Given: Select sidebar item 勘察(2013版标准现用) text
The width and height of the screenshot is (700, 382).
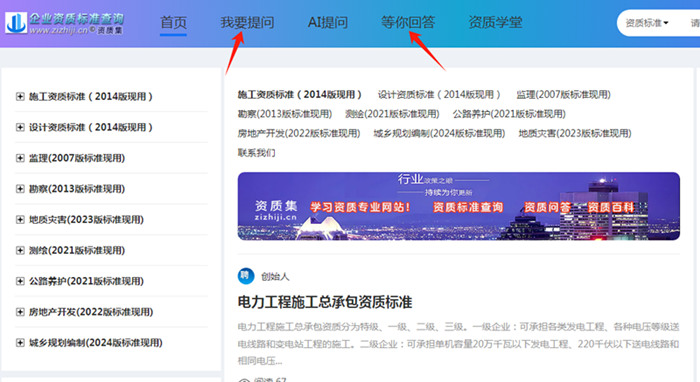Looking at the screenshot, I should 77,189.
